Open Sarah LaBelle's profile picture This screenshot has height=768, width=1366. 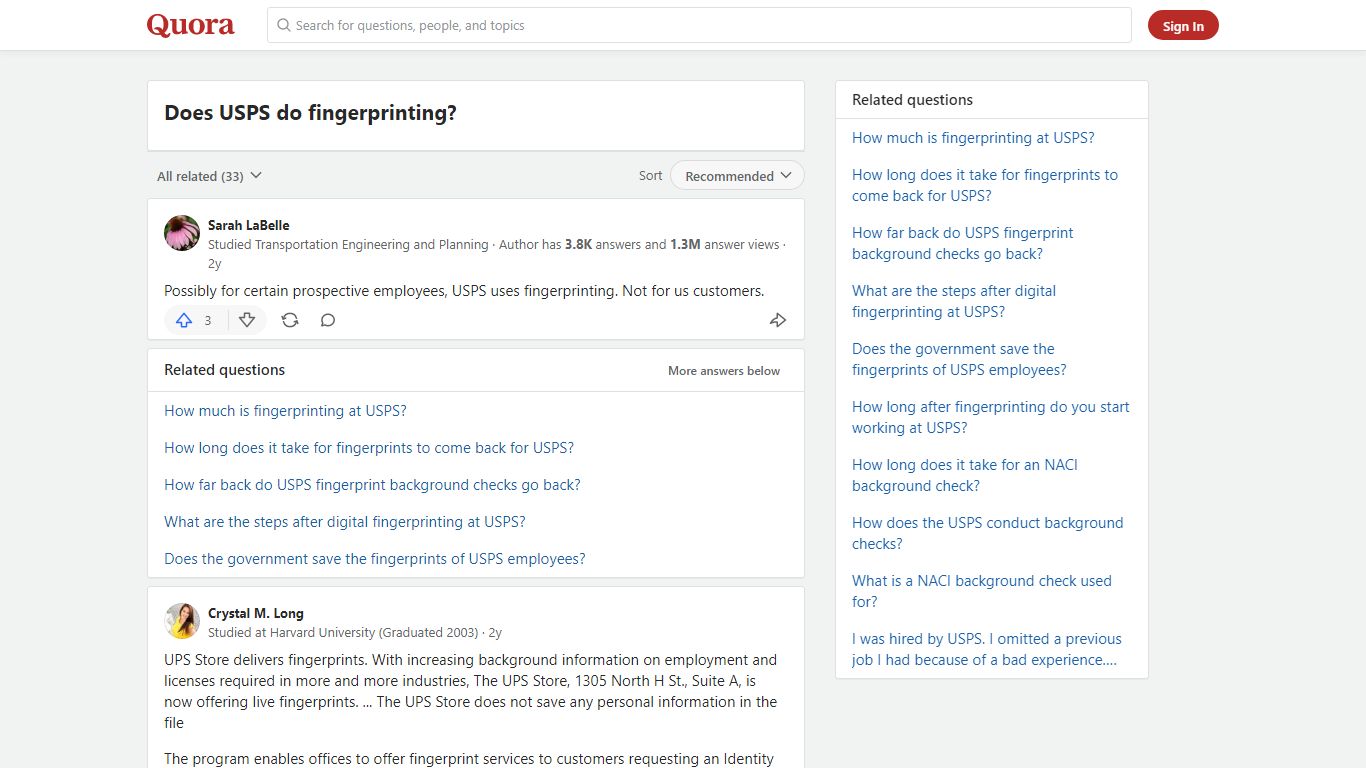point(182,233)
